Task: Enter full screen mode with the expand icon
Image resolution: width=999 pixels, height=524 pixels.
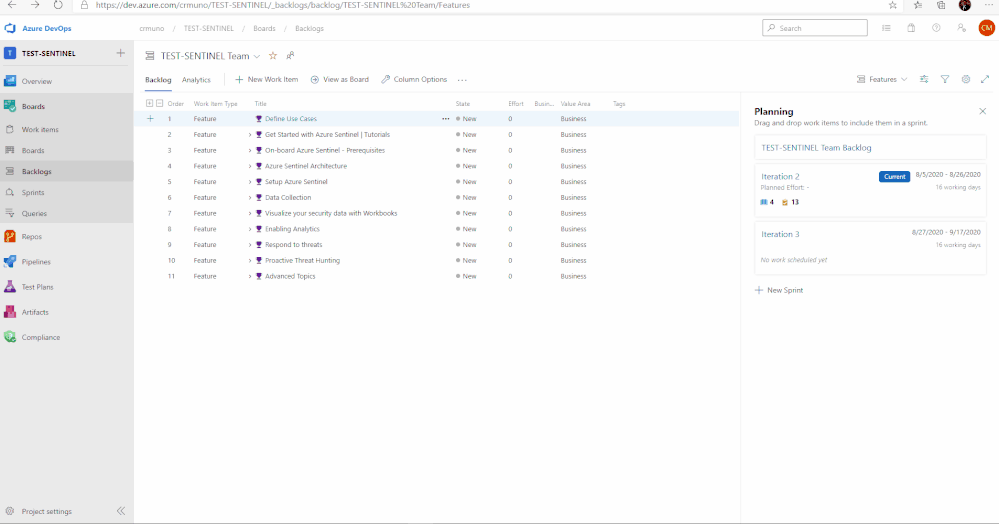Action: coord(985,79)
